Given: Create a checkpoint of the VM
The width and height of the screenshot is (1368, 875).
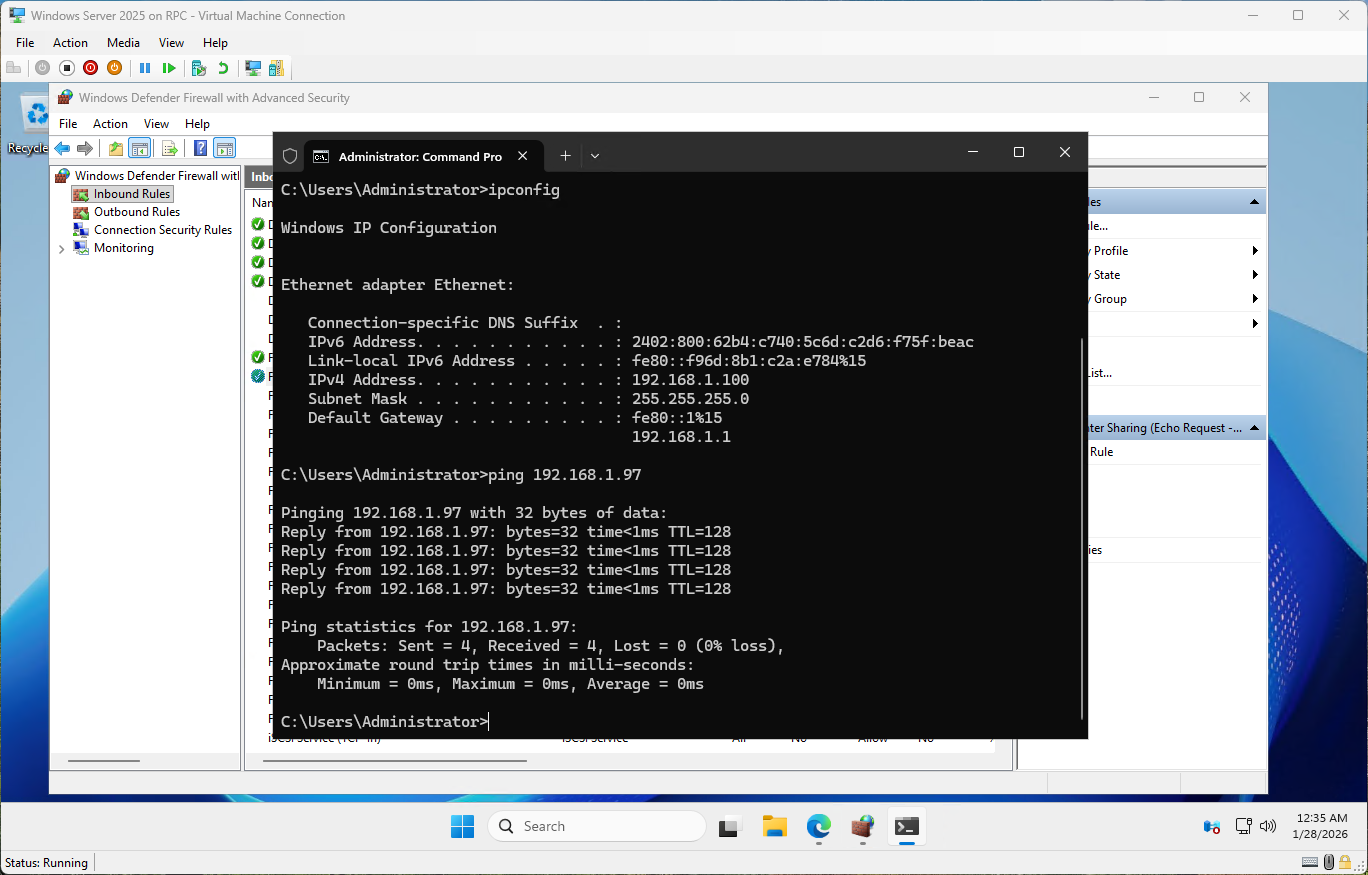Looking at the screenshot, I should point(199,67).
